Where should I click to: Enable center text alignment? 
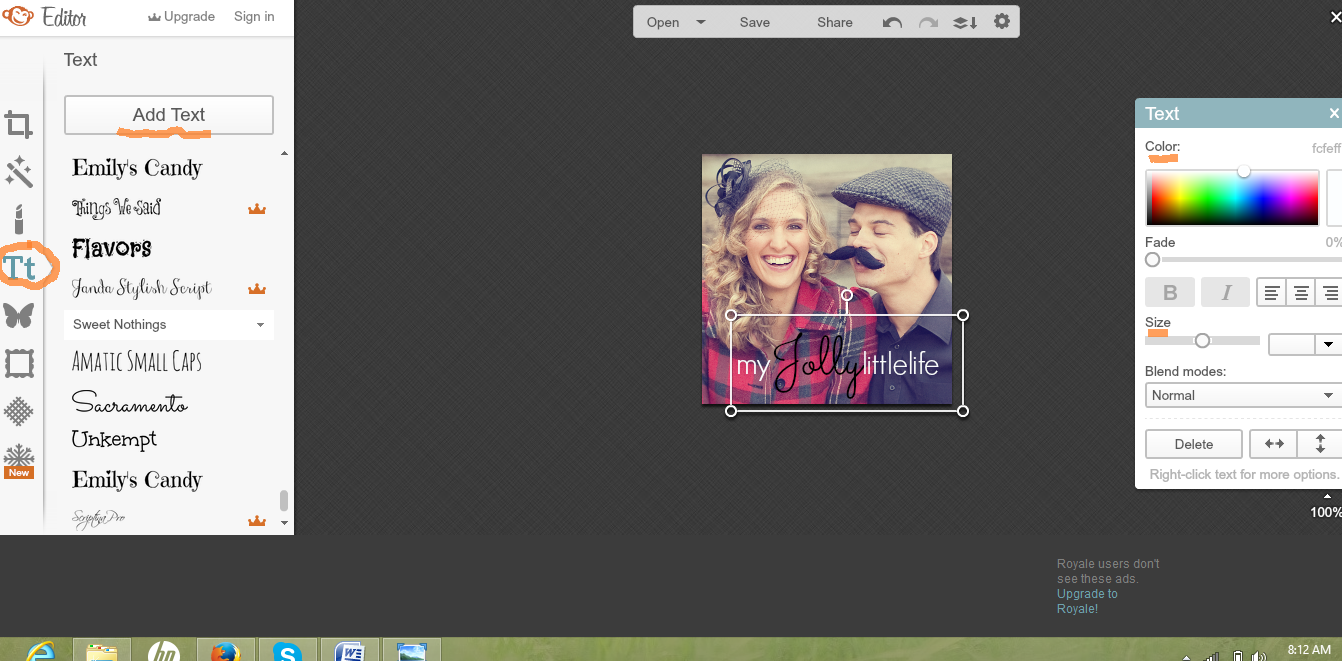pyautogui.click(x=1299, y=292)
